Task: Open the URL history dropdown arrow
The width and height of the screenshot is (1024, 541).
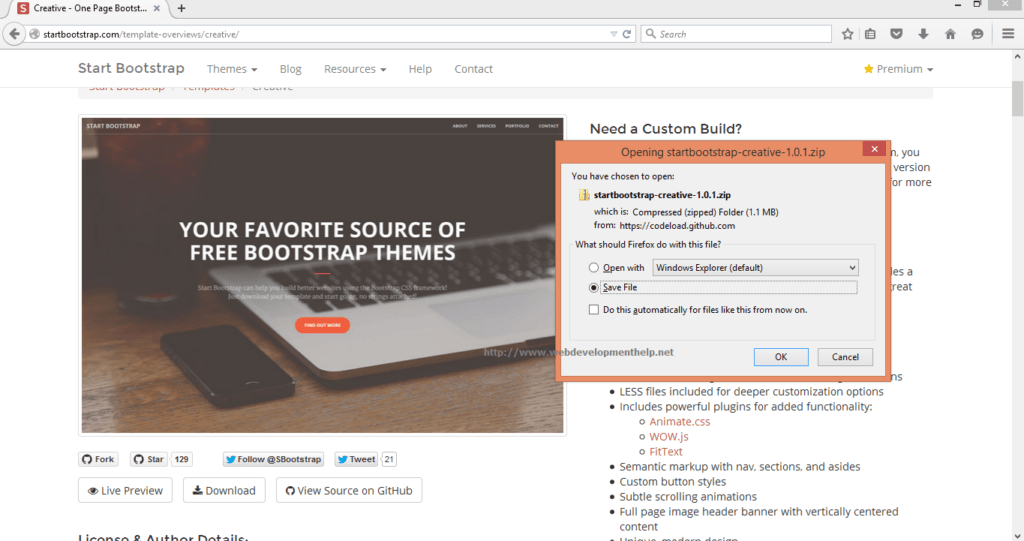Action: pos(613,34)
